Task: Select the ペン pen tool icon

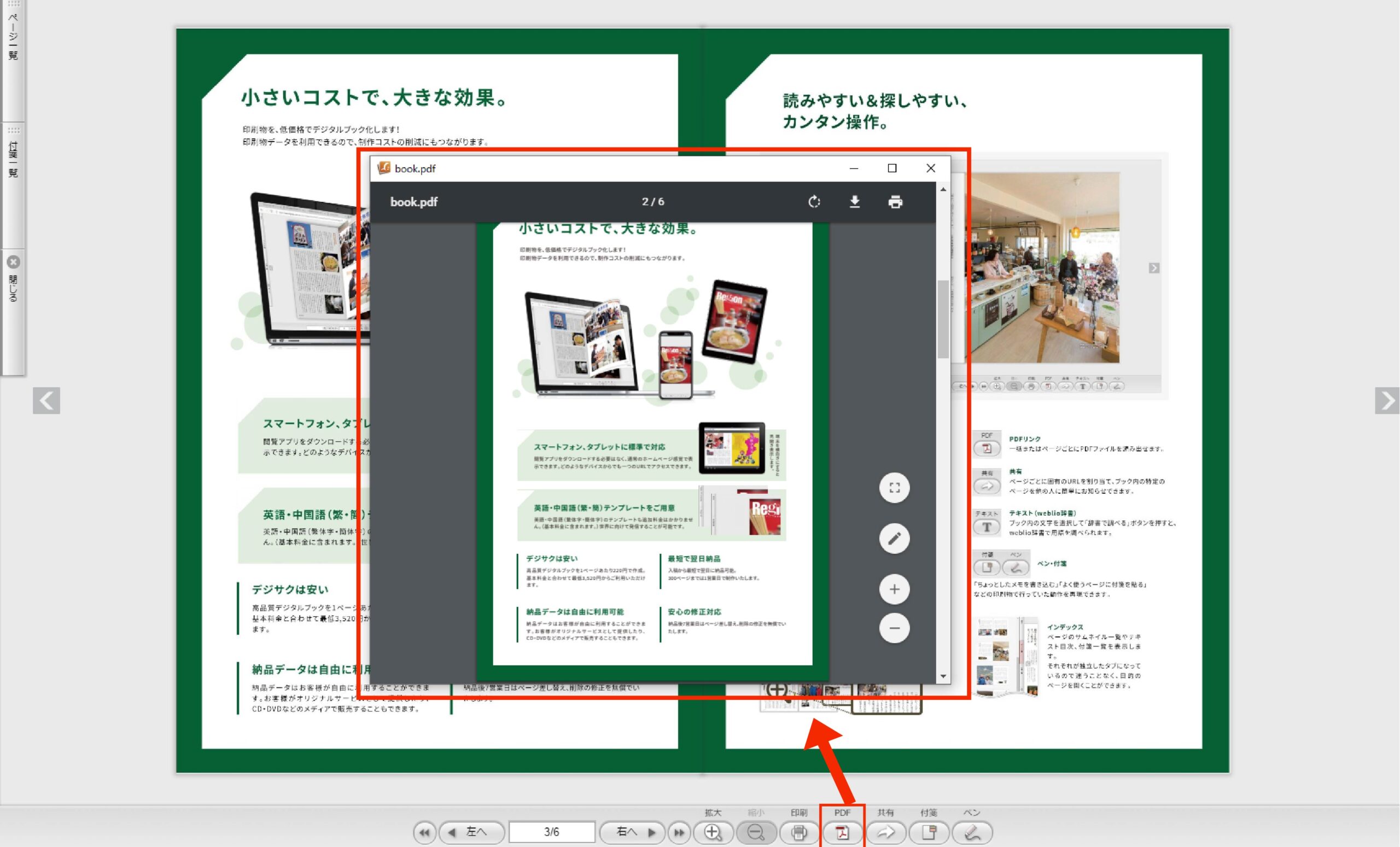Action: tap(973, 833)
